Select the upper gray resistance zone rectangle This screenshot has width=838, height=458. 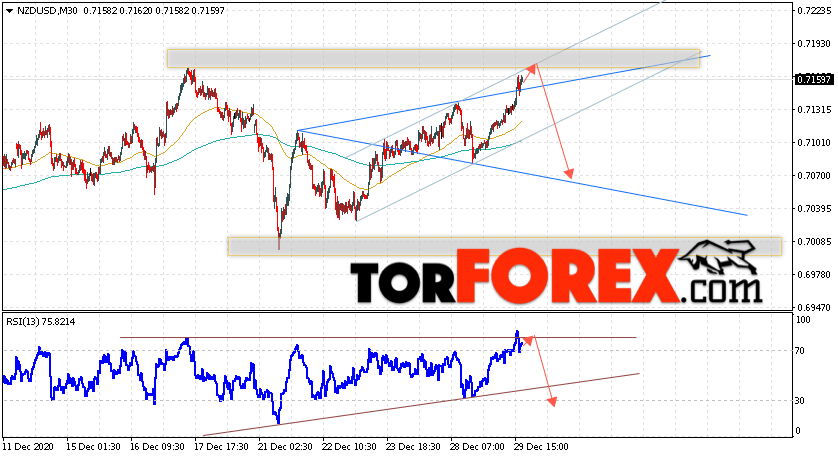click(x=433, y=59)
